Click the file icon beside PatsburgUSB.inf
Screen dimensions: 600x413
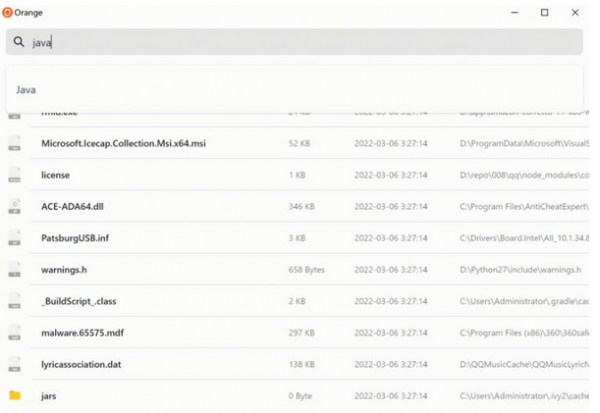[15, 238]
